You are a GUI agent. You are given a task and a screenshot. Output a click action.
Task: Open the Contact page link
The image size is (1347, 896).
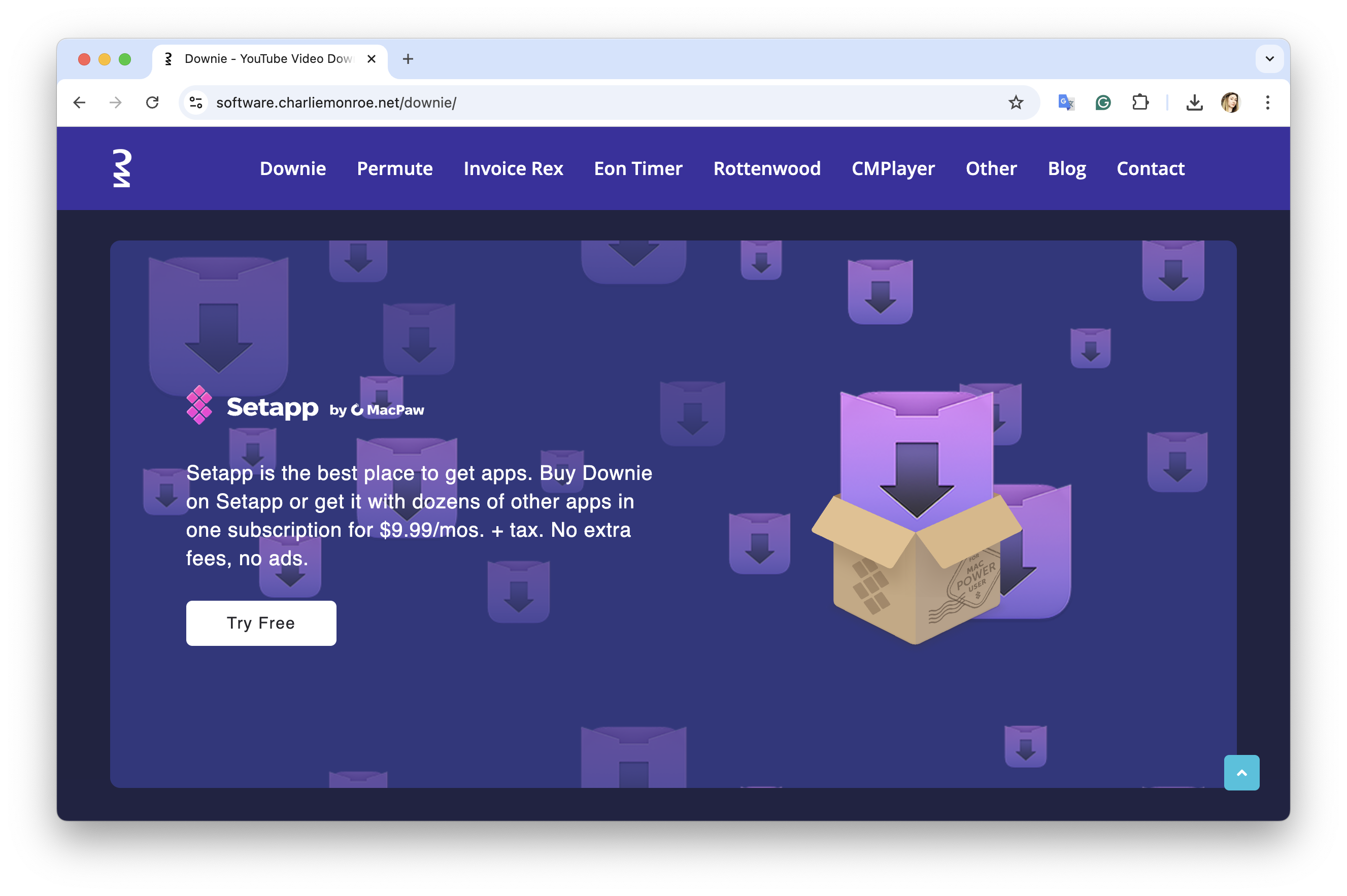(1150, 168)
